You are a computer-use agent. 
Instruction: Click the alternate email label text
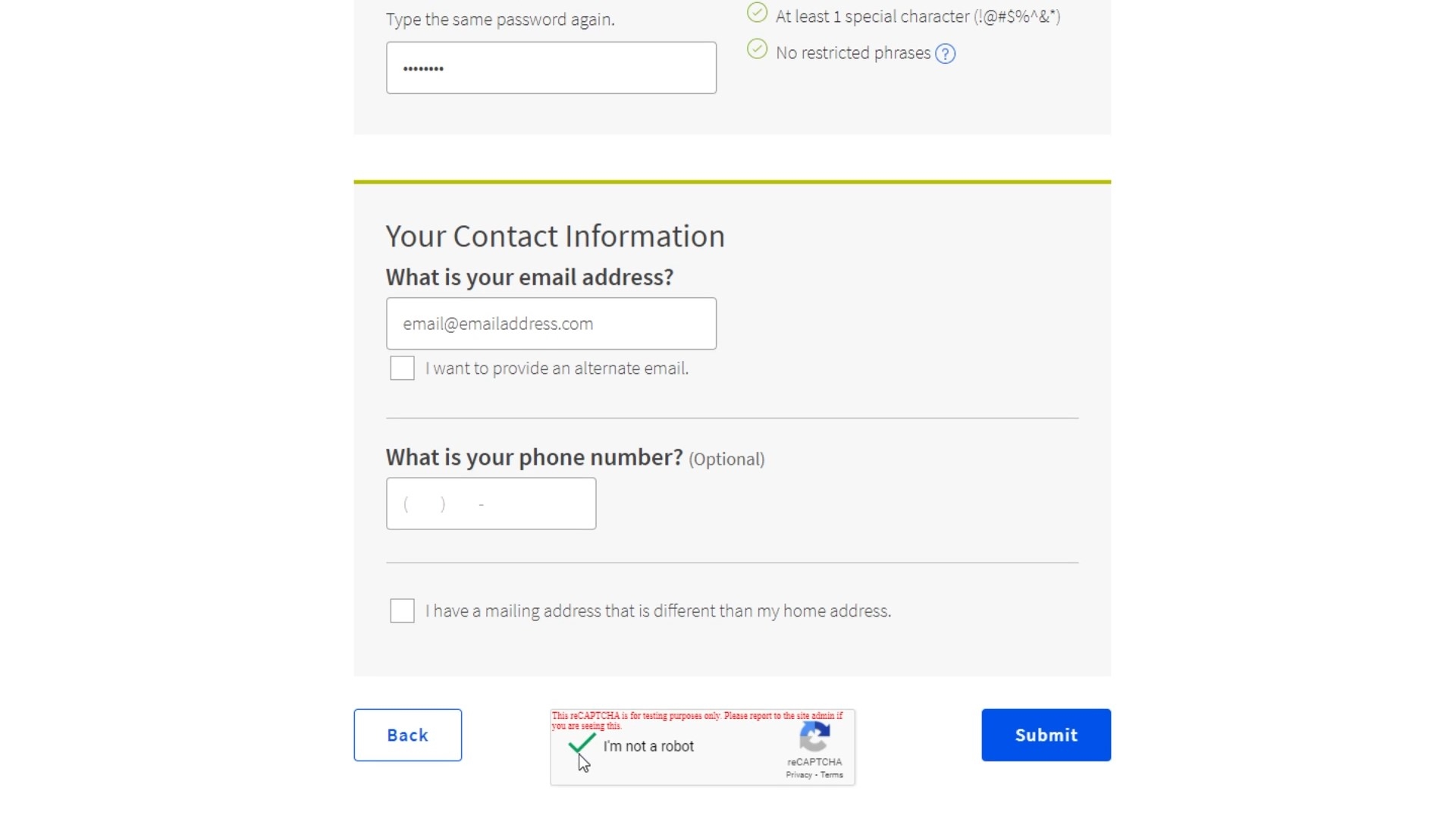[x=557, y=369]
